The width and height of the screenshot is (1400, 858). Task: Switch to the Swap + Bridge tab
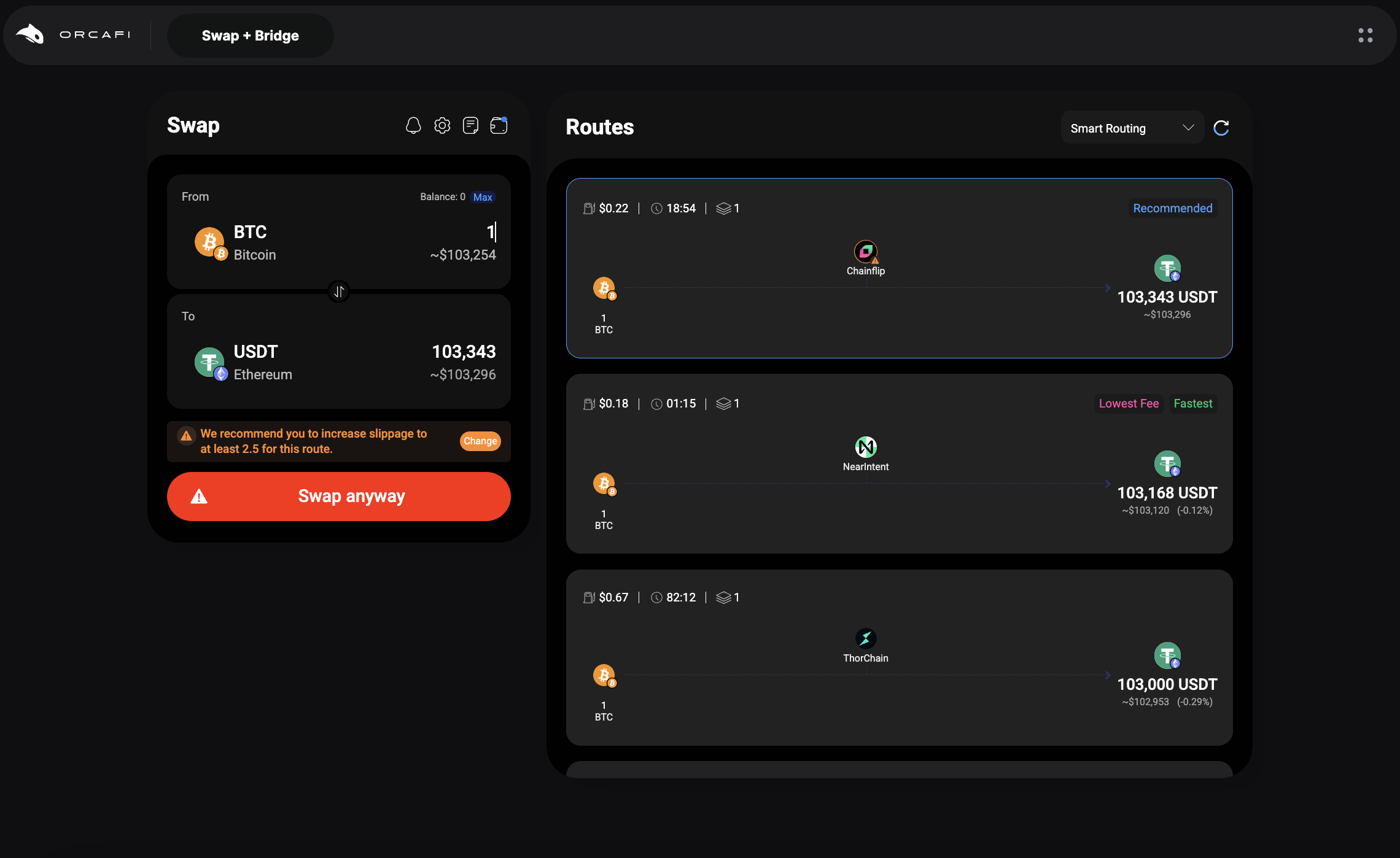[250, 36]
